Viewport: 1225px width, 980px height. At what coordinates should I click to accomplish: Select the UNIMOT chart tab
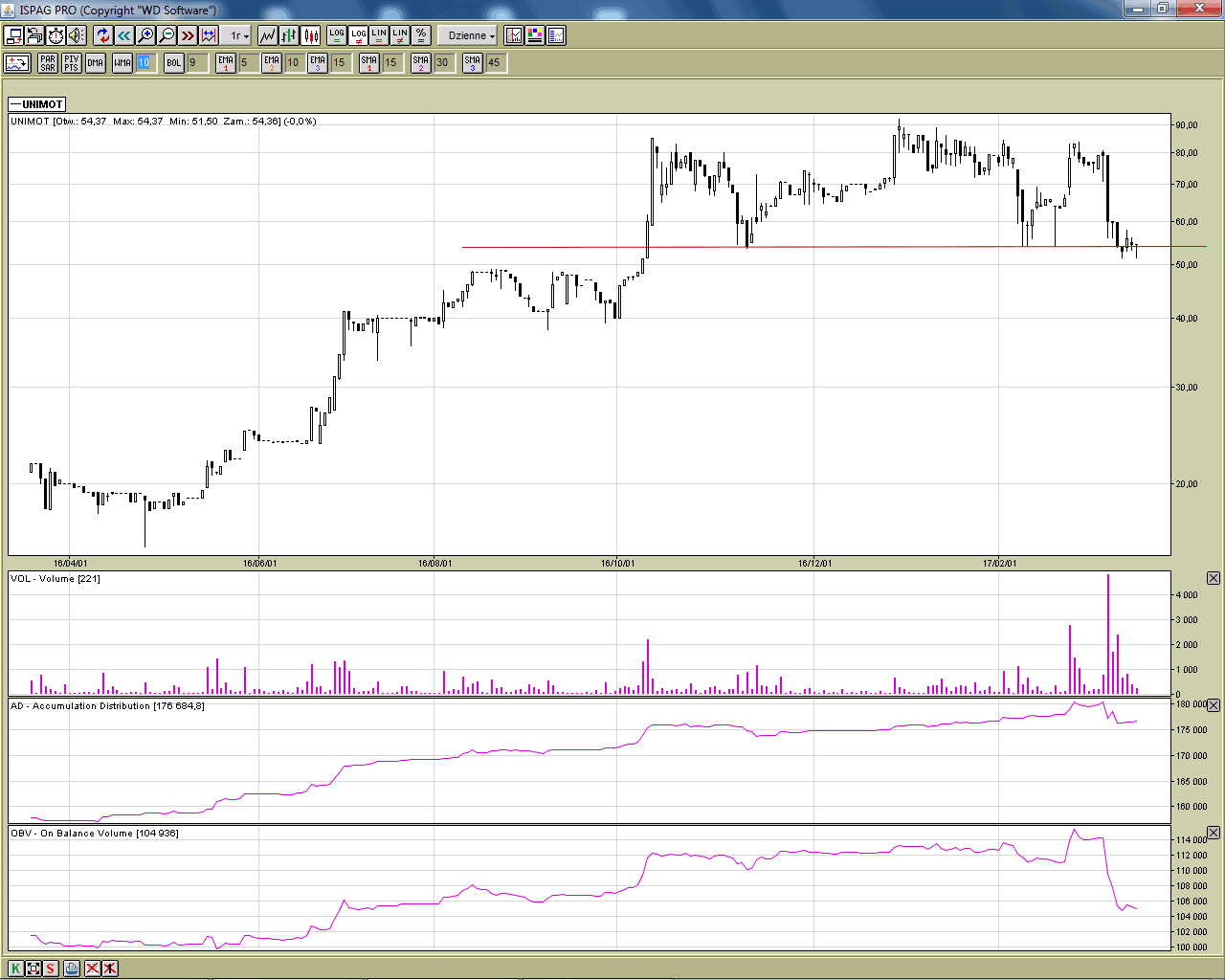[x=37, y=104]
